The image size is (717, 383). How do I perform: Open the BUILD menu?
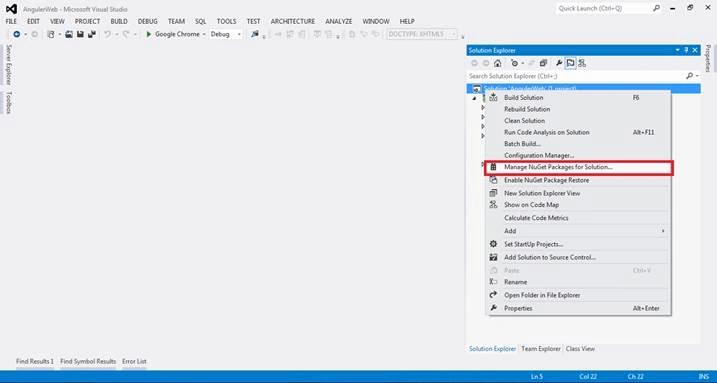(x=119, y=21)
